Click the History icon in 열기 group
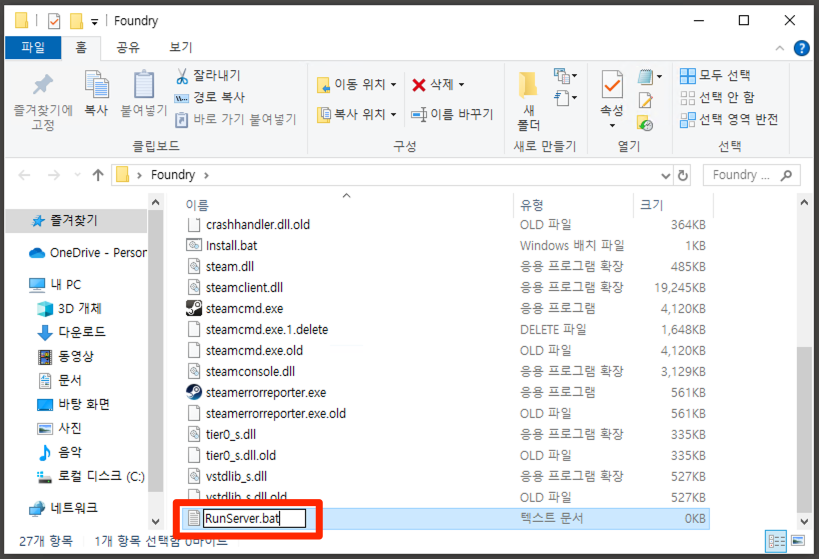 (x=645, y=124)
